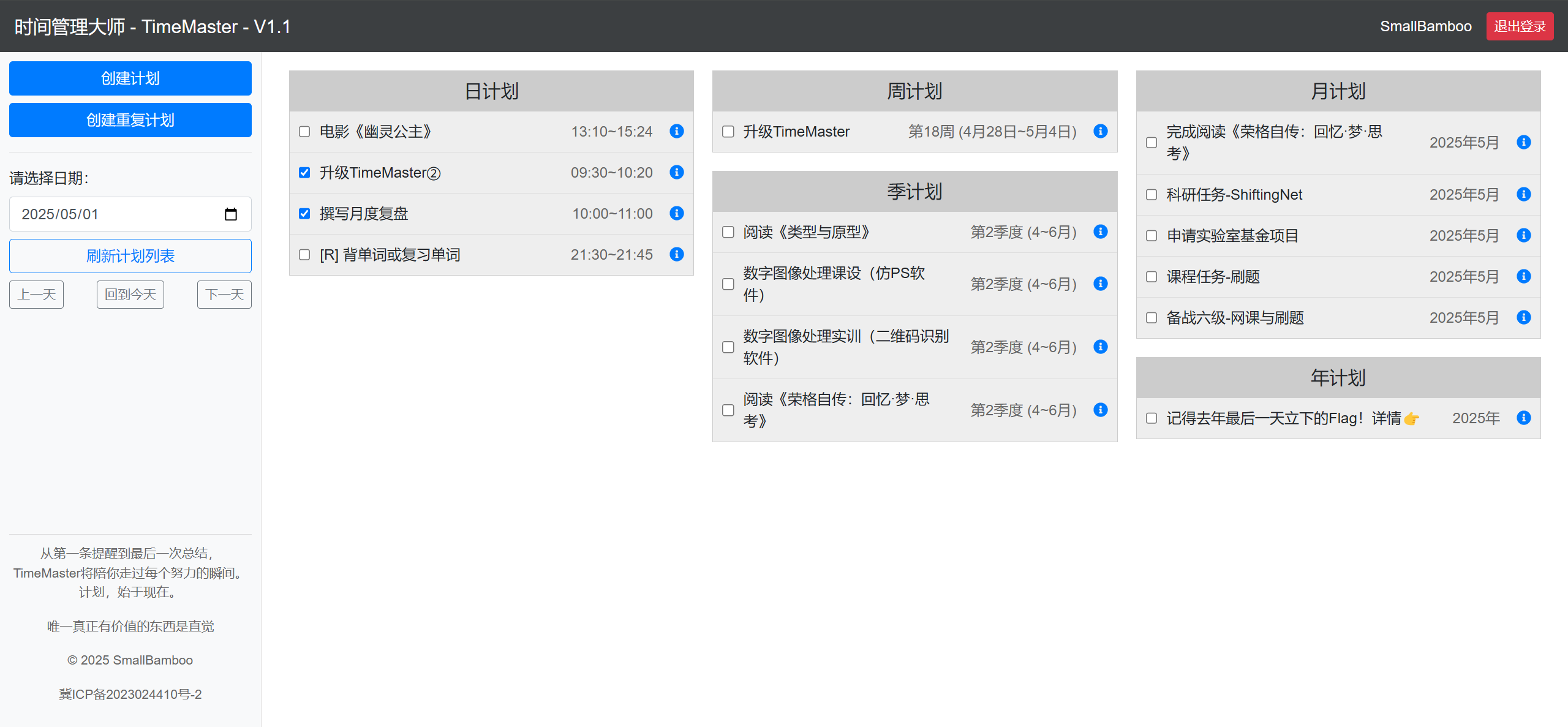The image size is (1568, 727).
Task: Log out using 退出登录 button
Action: pyautogui.click(x=1519, y=26)
